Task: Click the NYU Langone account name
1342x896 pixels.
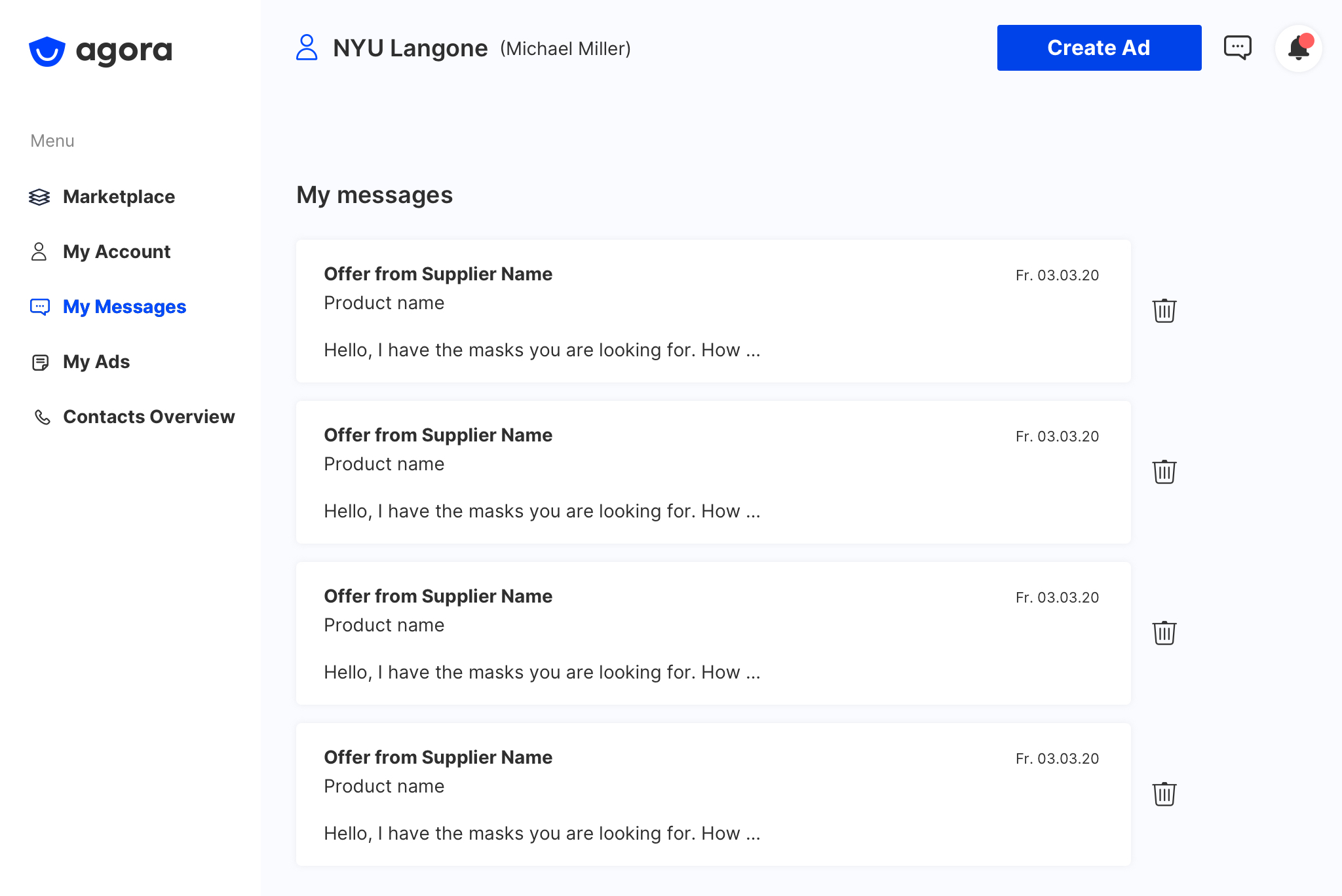Action: pyautogui.click(x=410, y=48)
